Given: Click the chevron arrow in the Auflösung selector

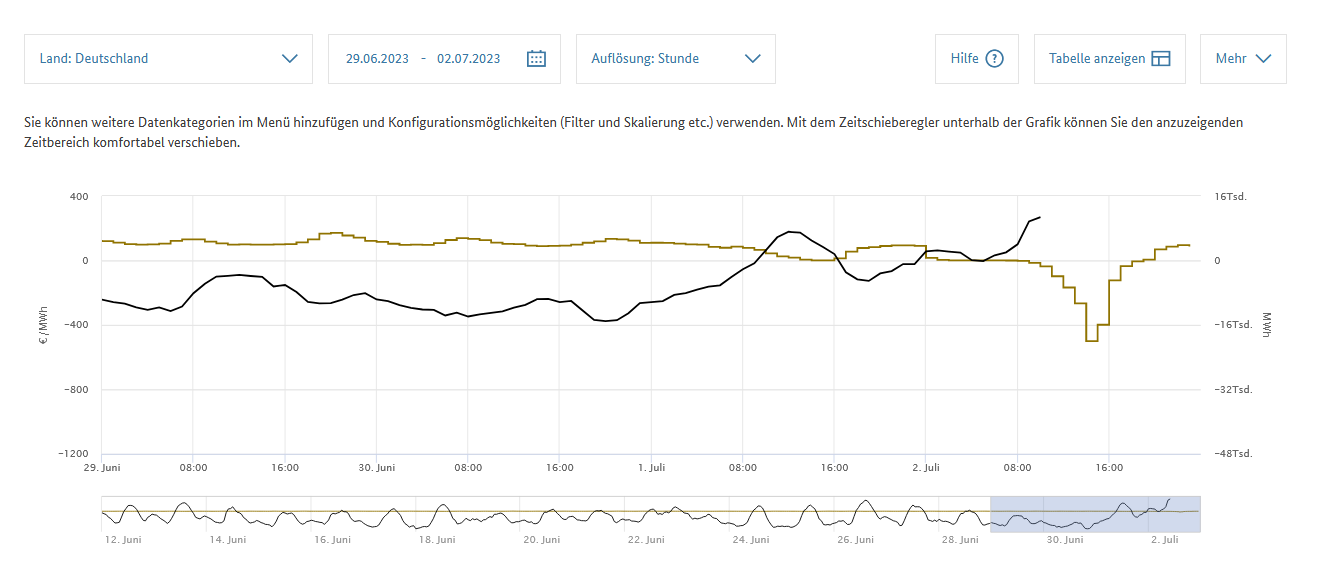Looking at the screenshot, I should point(753,58).
